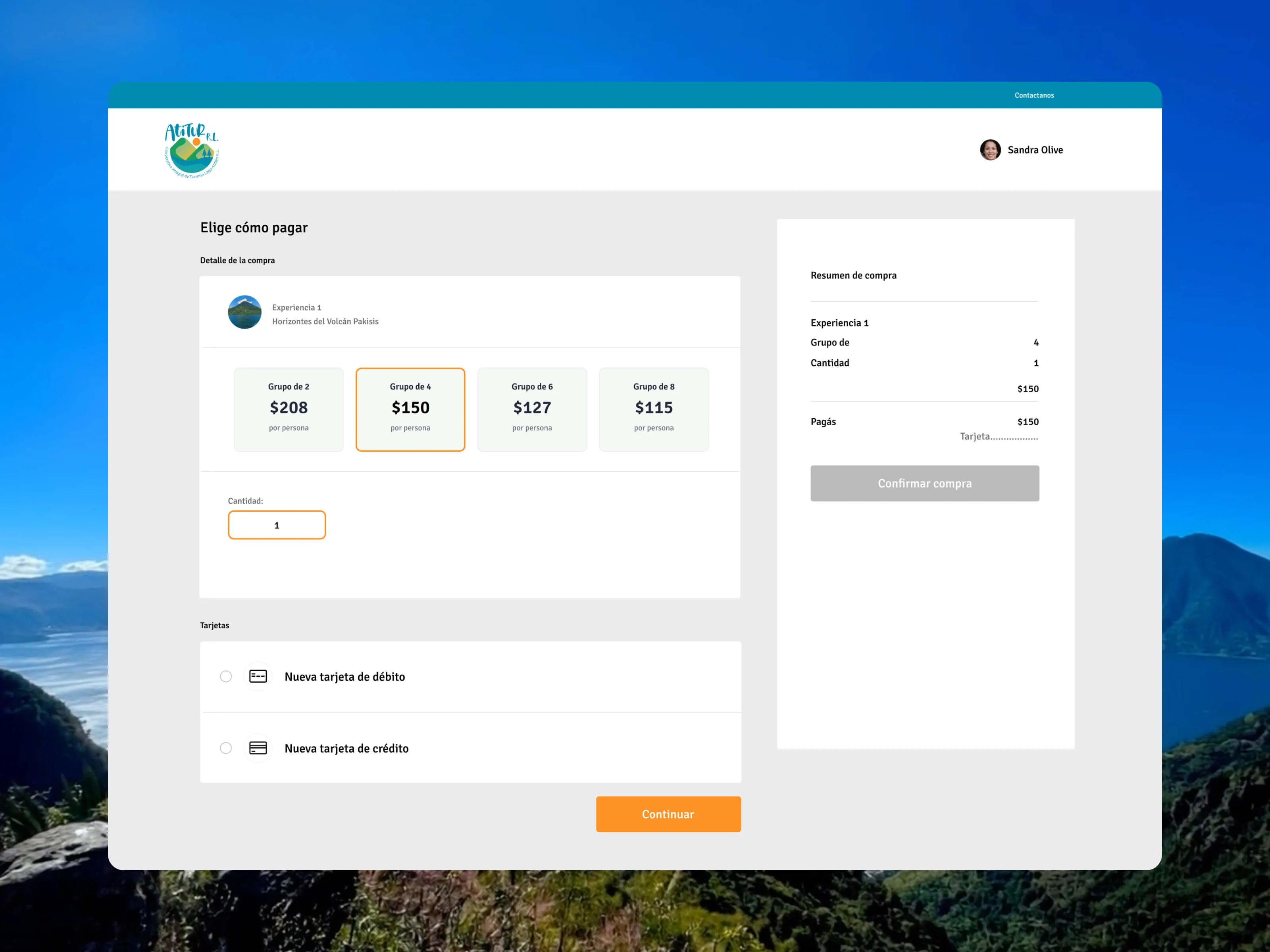This screenshot has width=1270, height=952.
Task: Click the debit card icon
Action: [258, 677]
